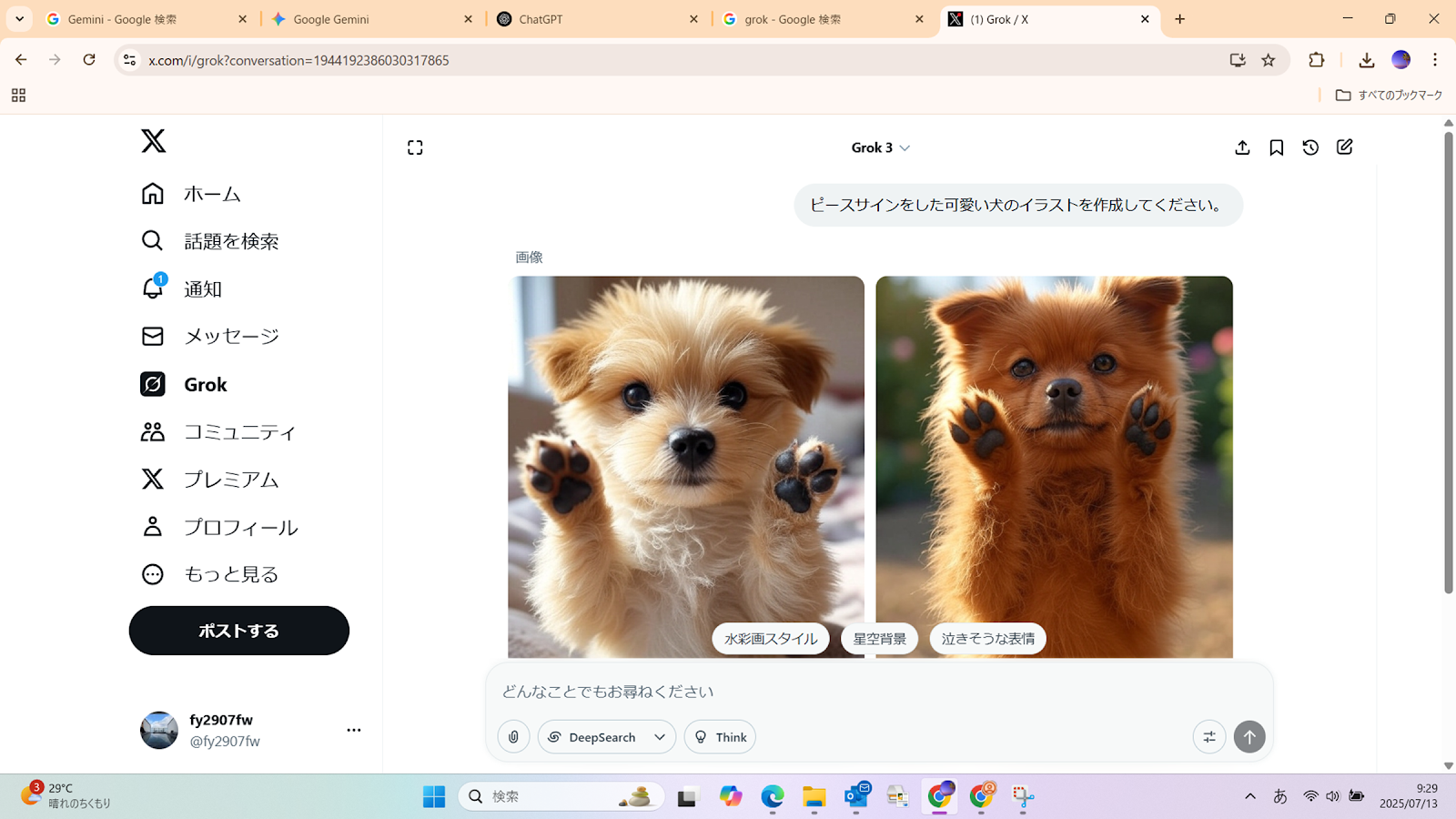Screen dimensions: 1456x819
Task: Select the 水彩画スタイル suggestion chip
Action: pos(771,639)
